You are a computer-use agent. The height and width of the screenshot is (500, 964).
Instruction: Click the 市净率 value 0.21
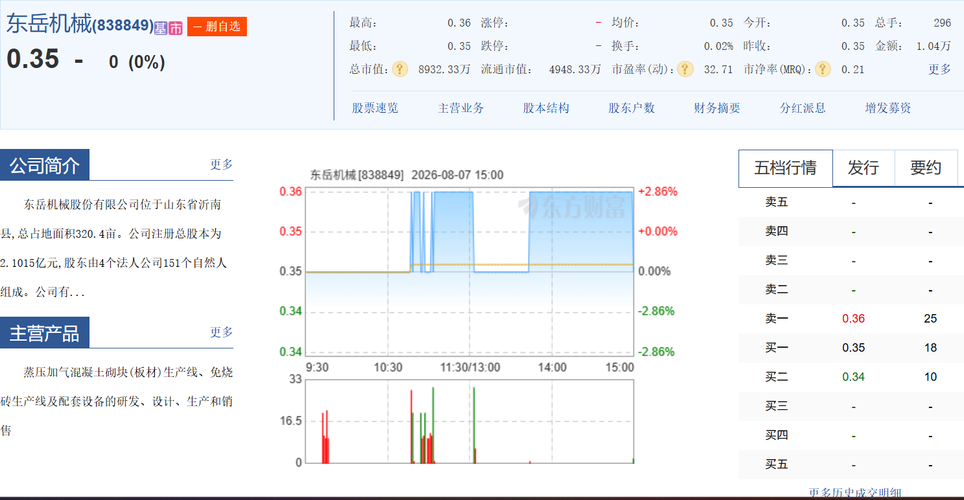(x=853, y=69)
